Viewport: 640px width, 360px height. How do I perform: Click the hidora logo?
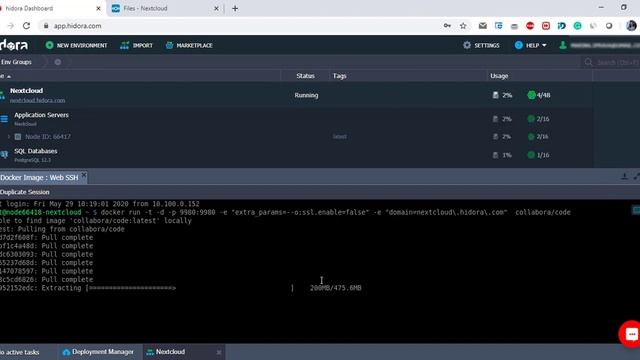click(14, 45)
